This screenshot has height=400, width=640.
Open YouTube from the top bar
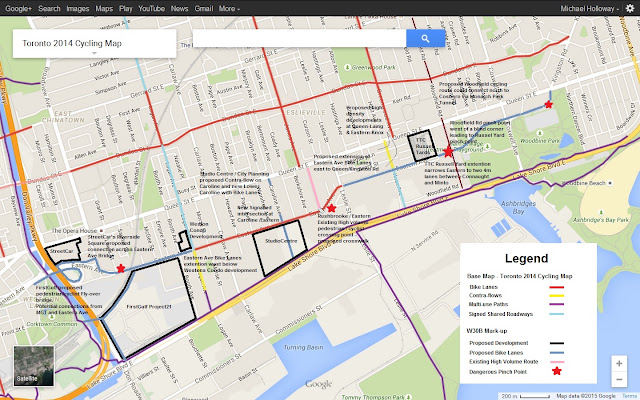(151, 8)
